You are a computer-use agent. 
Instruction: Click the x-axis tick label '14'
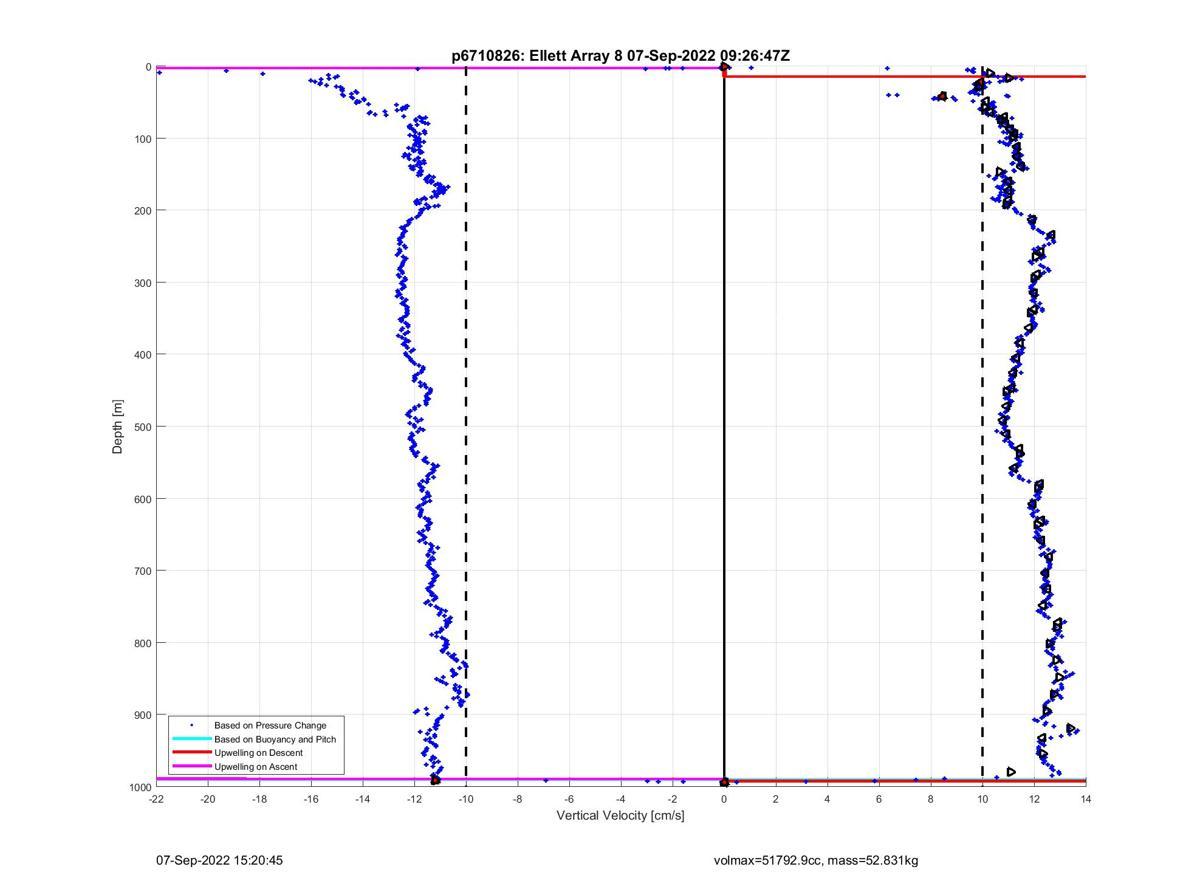pos(1086,799)
